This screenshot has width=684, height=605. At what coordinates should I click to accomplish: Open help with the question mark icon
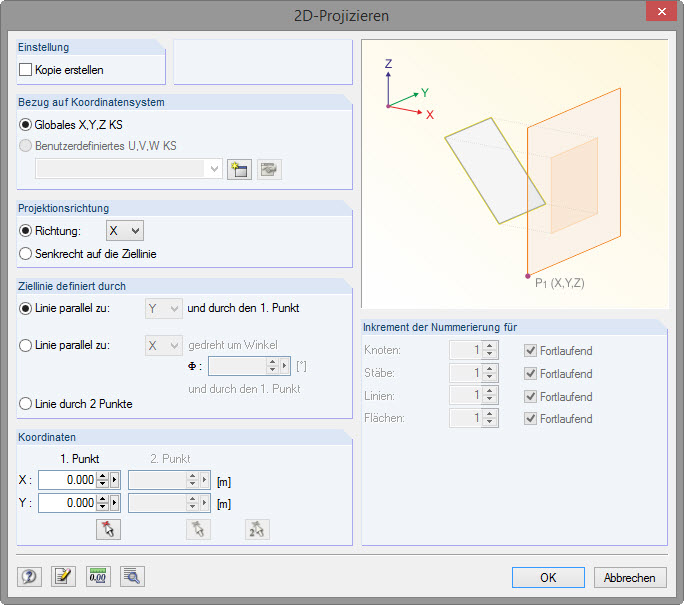click(29, 577)
